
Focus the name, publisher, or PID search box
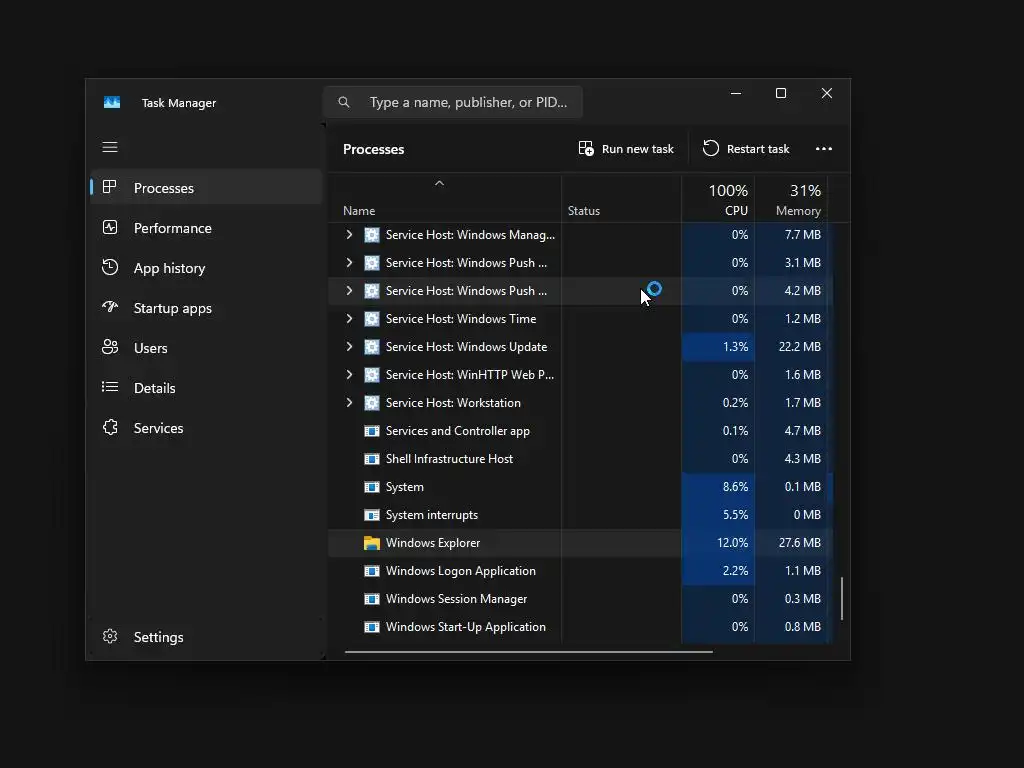pos(453,102)
